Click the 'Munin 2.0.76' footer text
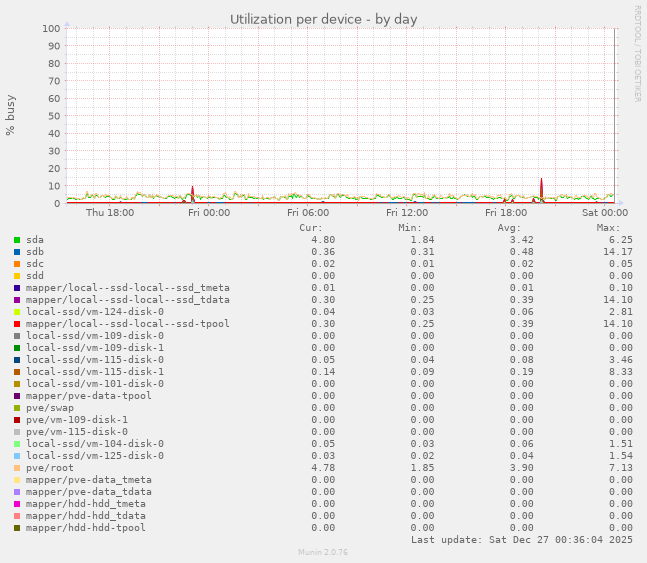 click(x=323, y=552)
